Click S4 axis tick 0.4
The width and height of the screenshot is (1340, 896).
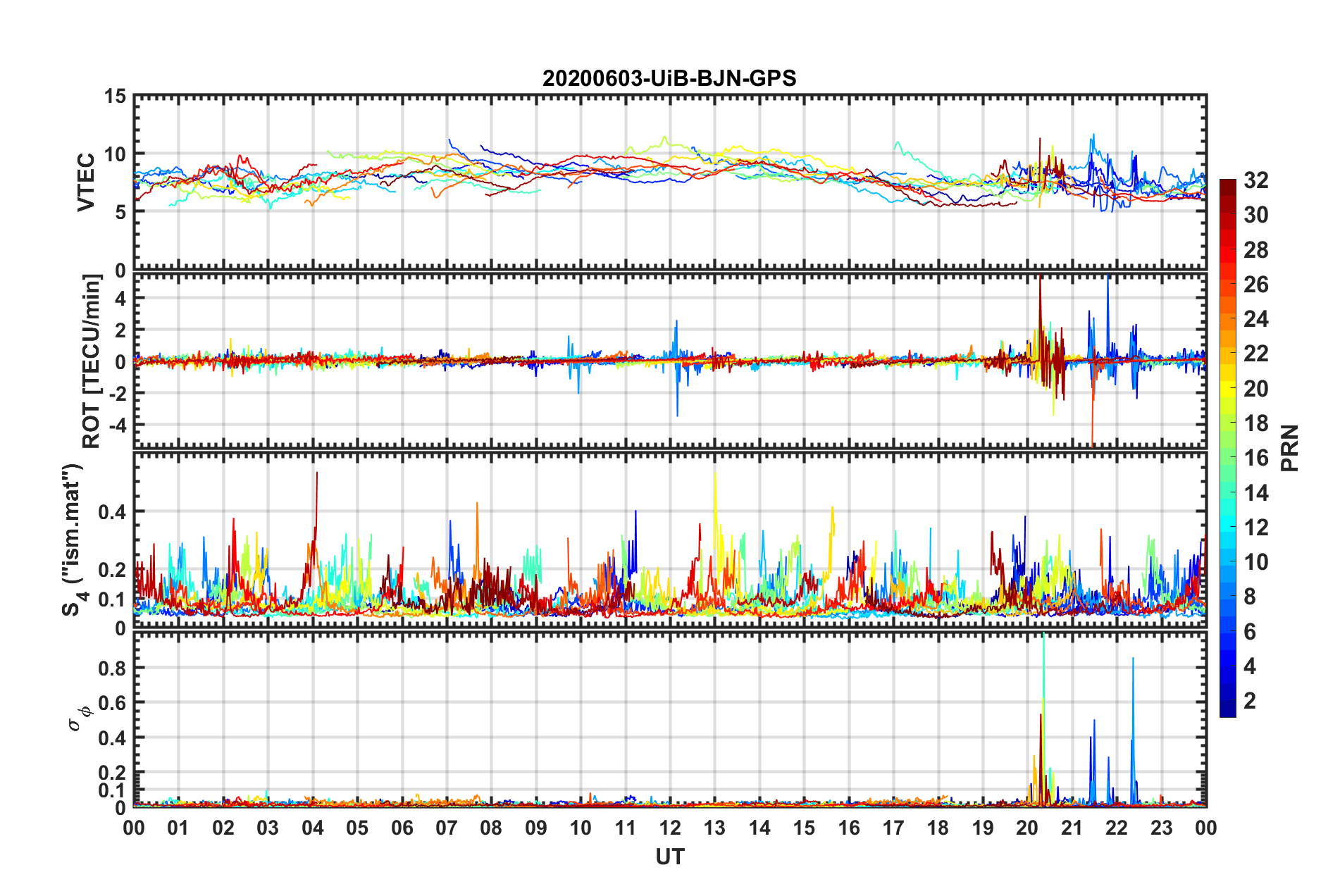pos(113,512)
